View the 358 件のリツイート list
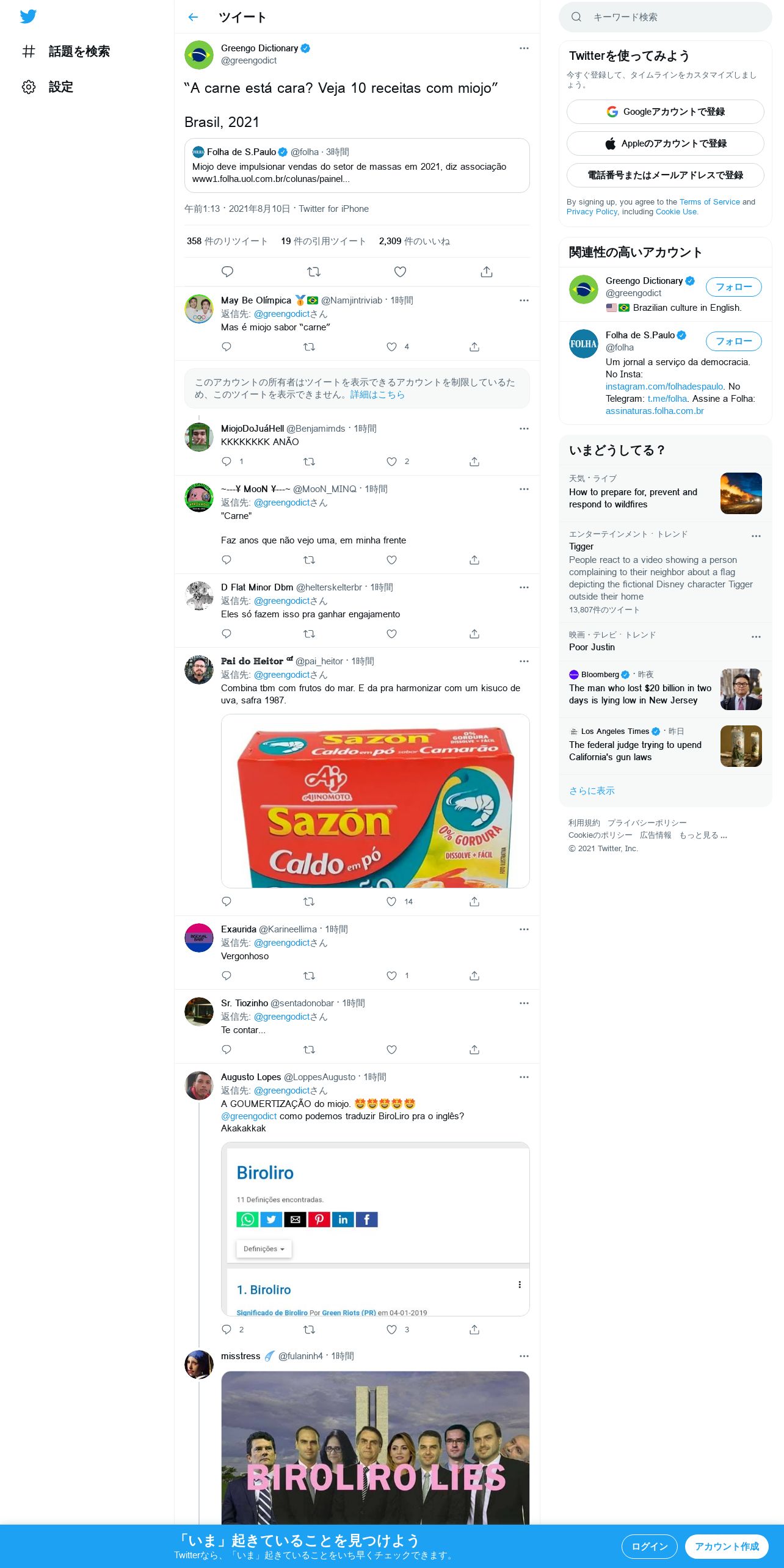 point(227,241)
